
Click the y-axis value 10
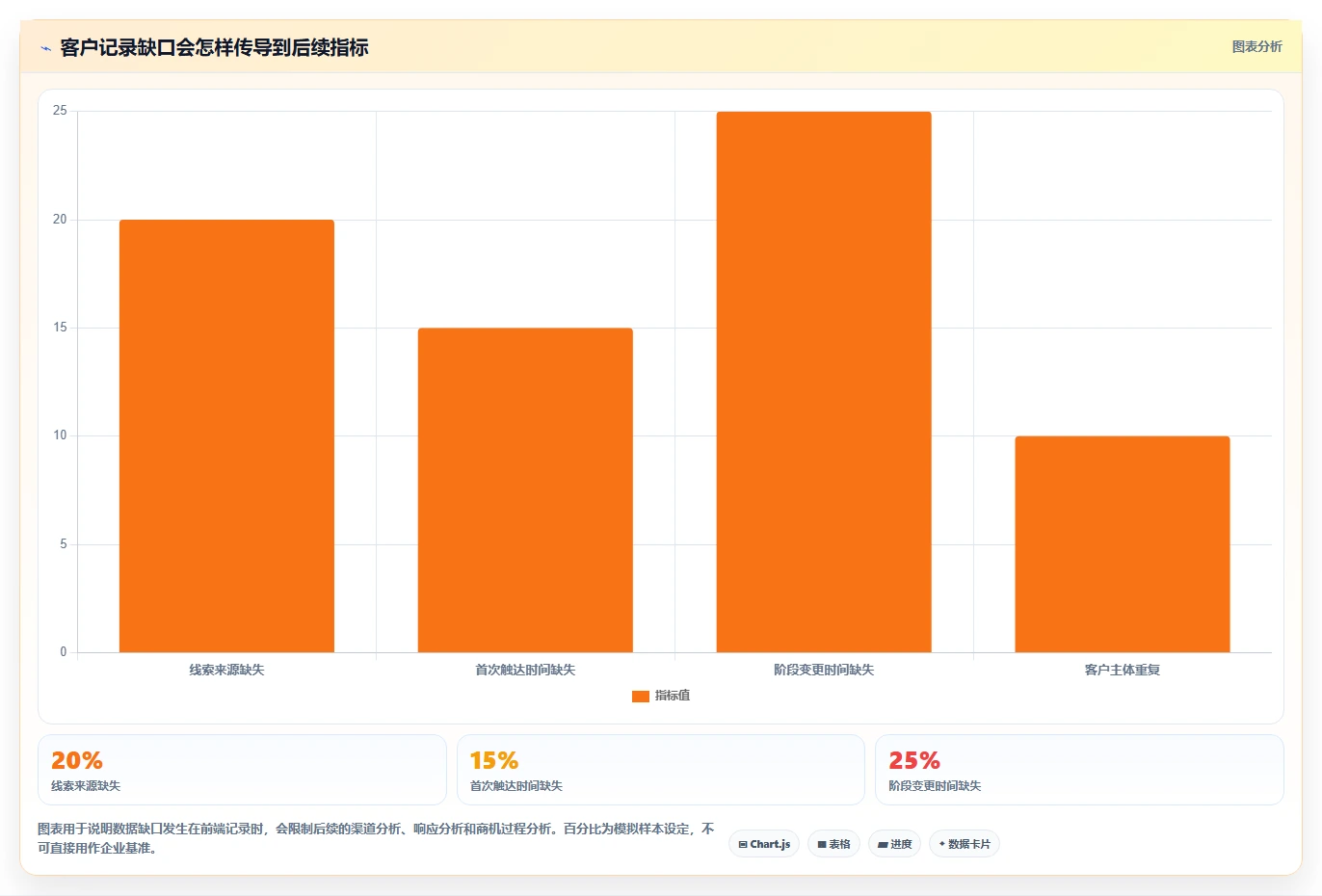60,435
